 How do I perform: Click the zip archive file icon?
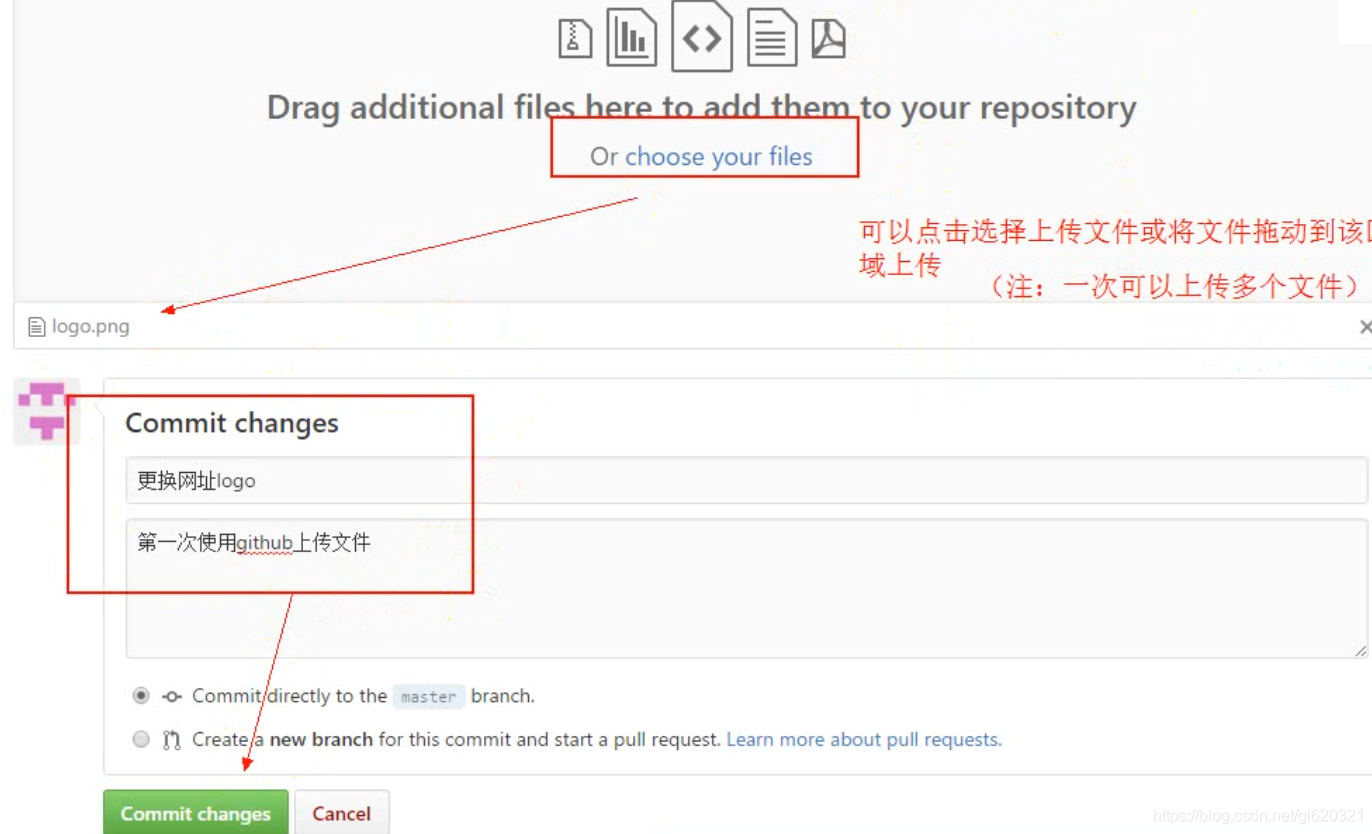pyautogui.click(x=575, y=39)
